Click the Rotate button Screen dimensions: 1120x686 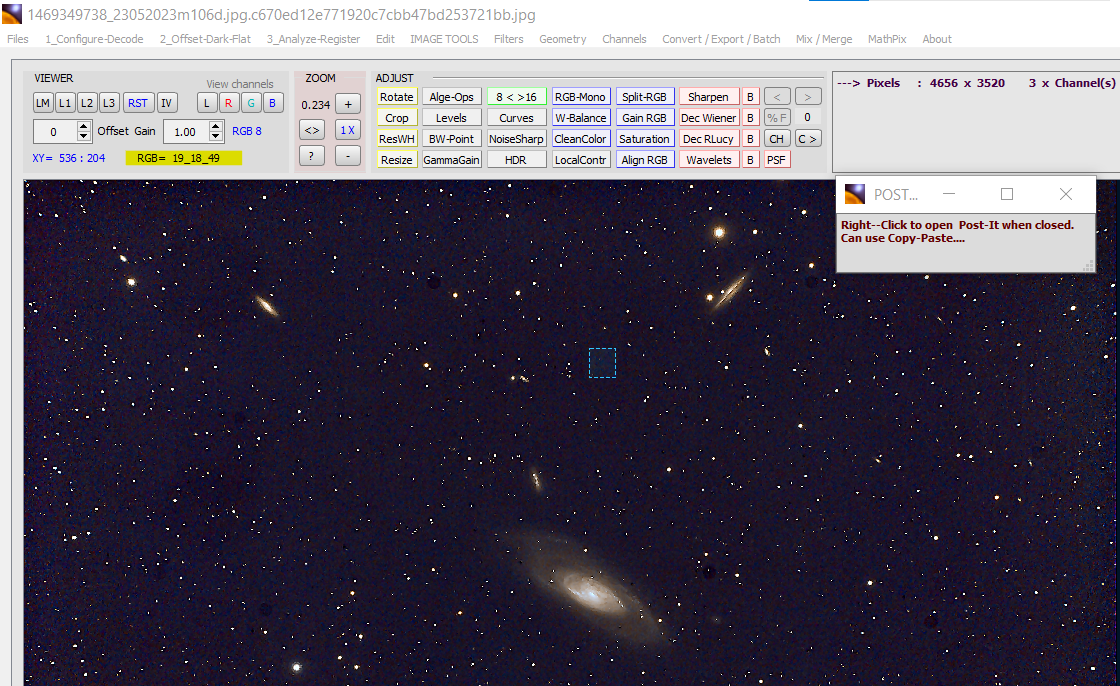pos(396,97)
